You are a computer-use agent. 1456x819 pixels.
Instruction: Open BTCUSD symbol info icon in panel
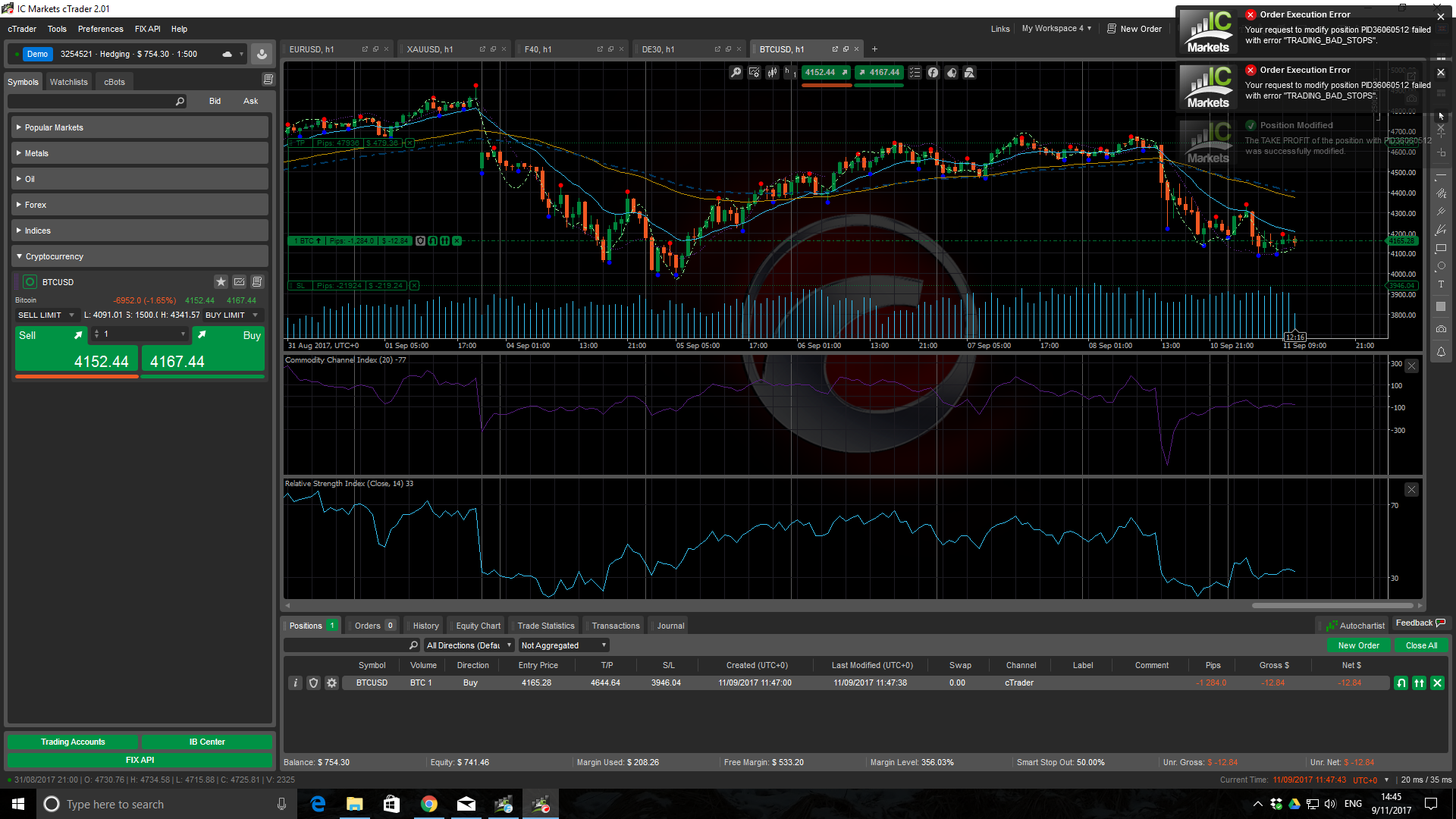point(257,282)
